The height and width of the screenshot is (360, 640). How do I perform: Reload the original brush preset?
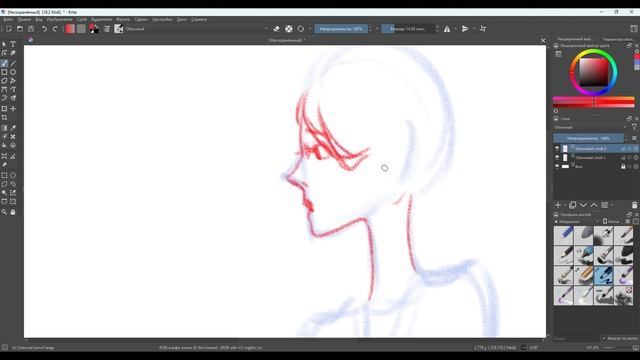301,29
